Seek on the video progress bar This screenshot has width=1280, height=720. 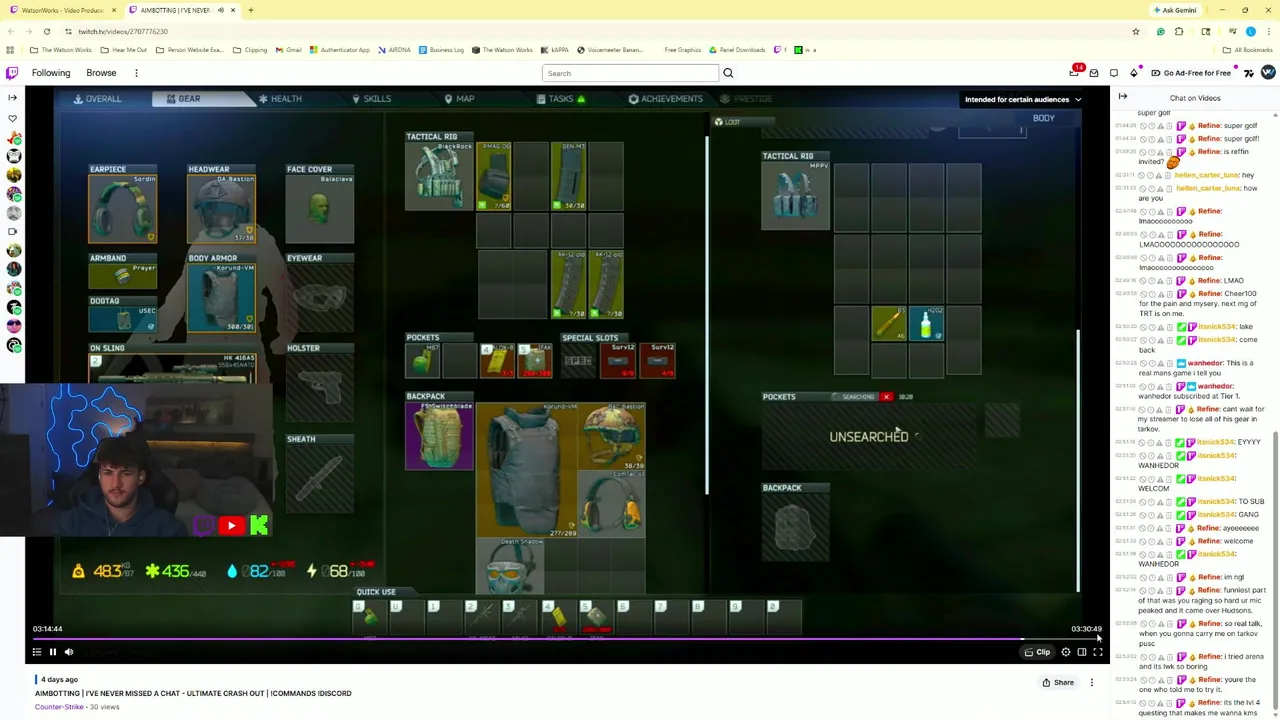click(x=567, y=638)
